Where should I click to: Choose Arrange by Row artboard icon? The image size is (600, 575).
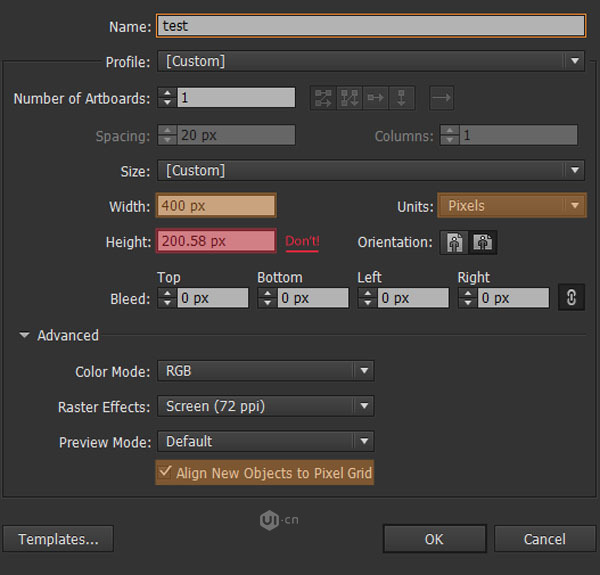pos(375,98)
